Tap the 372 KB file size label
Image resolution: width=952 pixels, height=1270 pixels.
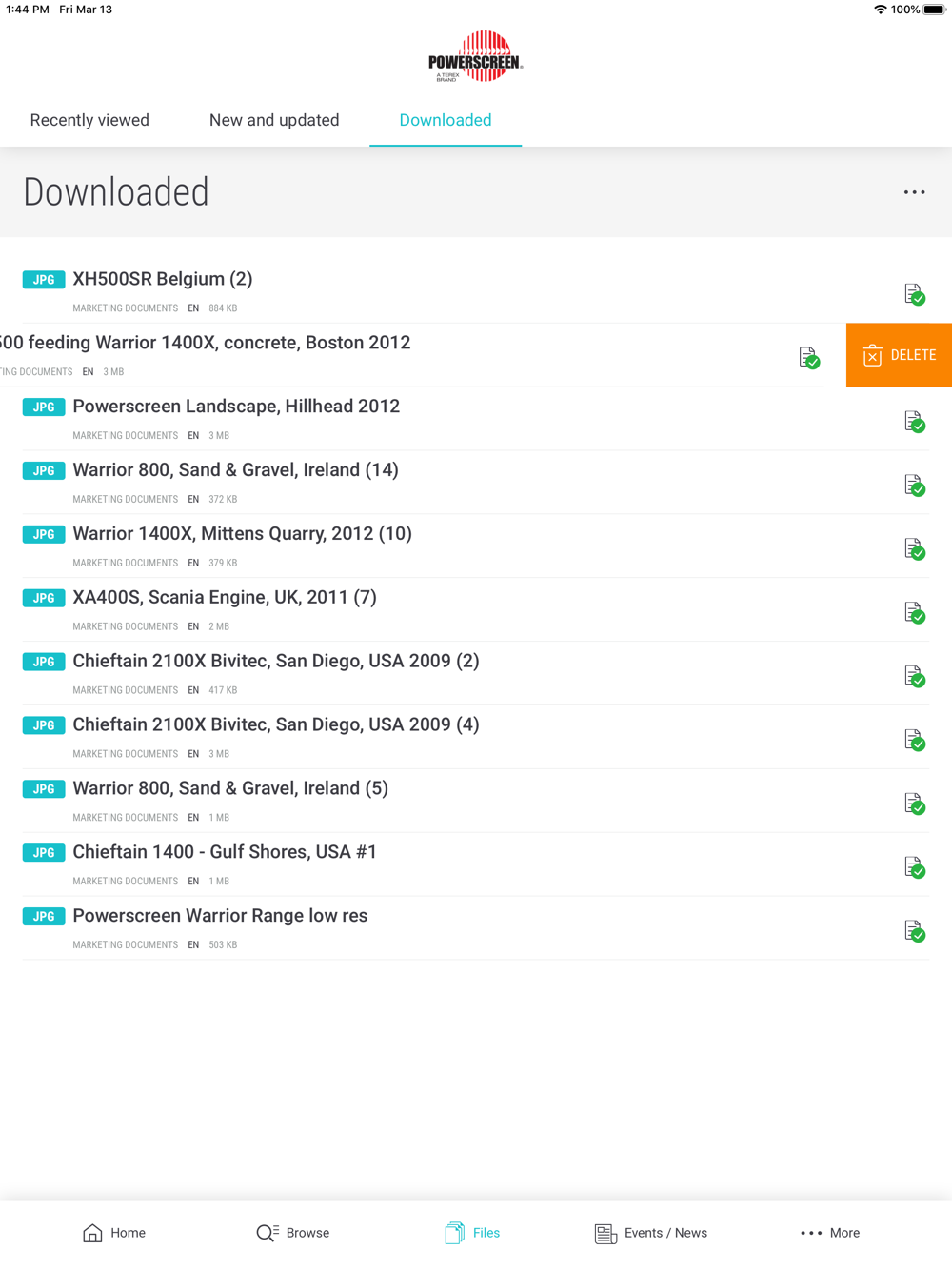tap(223, 500)
